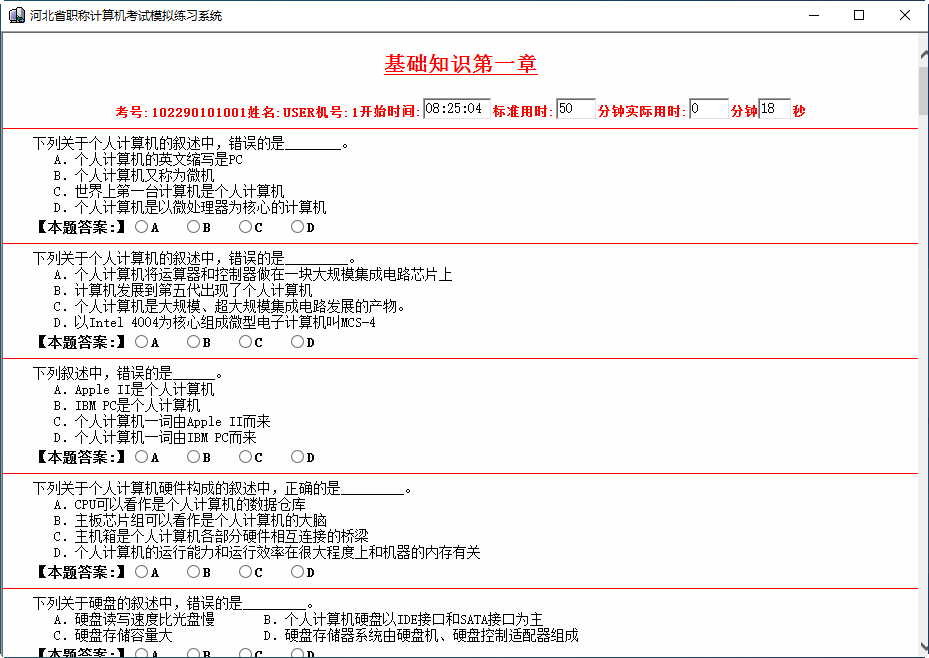This screenshot has width=929, height=658.
Task: Click option text 个人计算机一词由IBM PC而来
Action: pyautogui.click(x=165, y=437)
